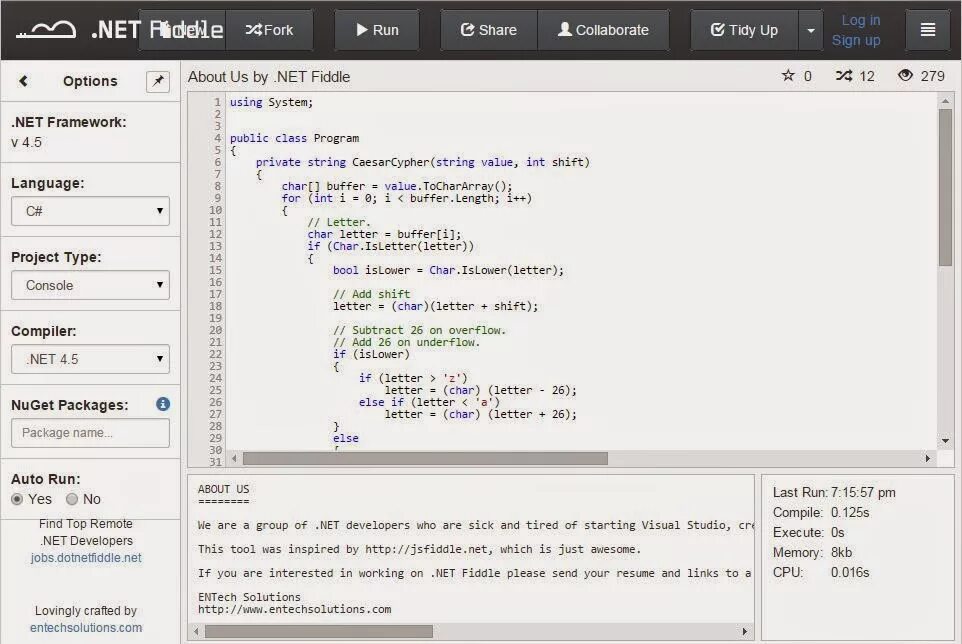Click the code editor vertical scrollbar thumb
This screenshot has height=644, width=962.
click(945, 188)
